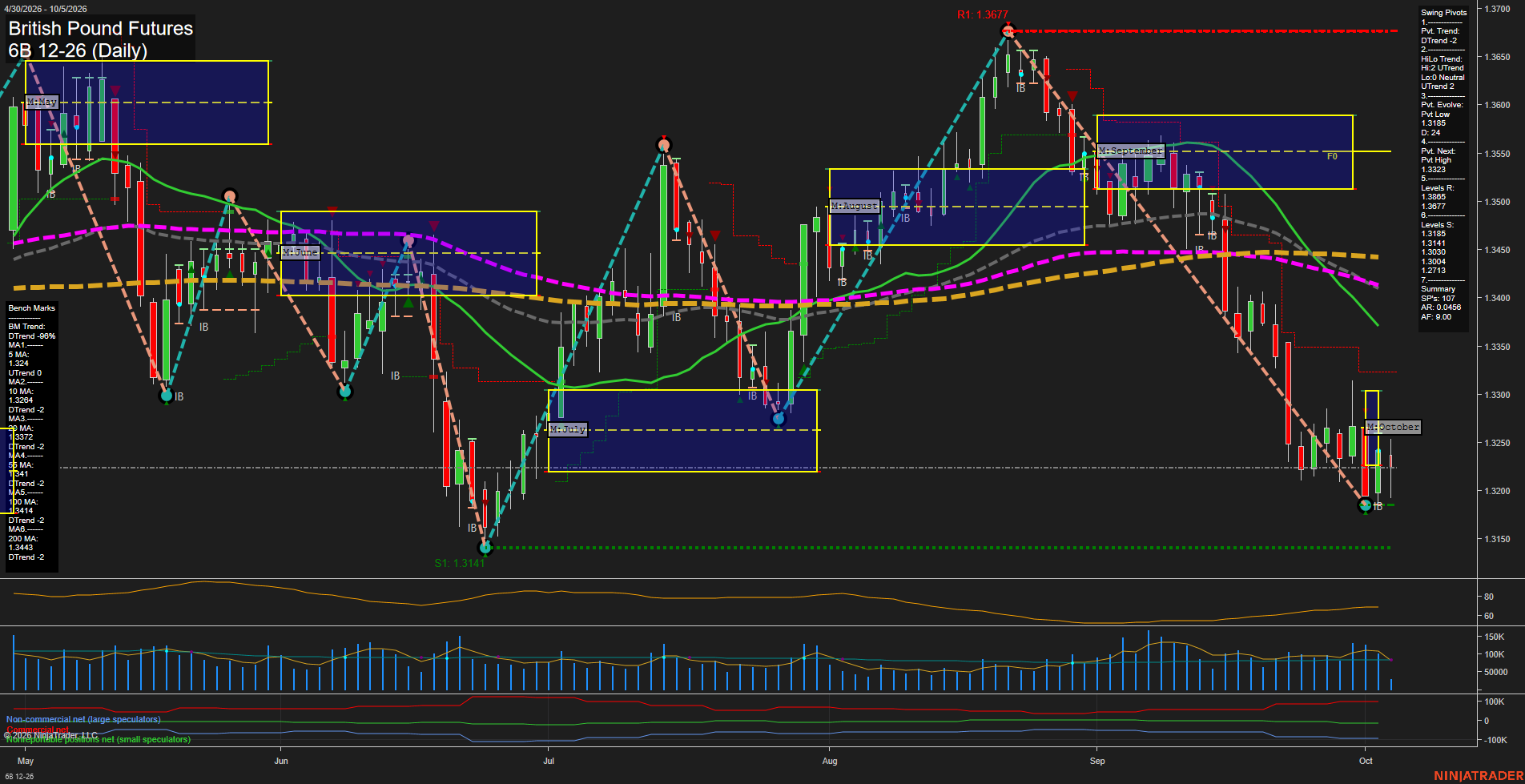This screenshot has height=784, width=1525.
Task: Click the M:September monthly session label
Action: tap(1130, 151)
